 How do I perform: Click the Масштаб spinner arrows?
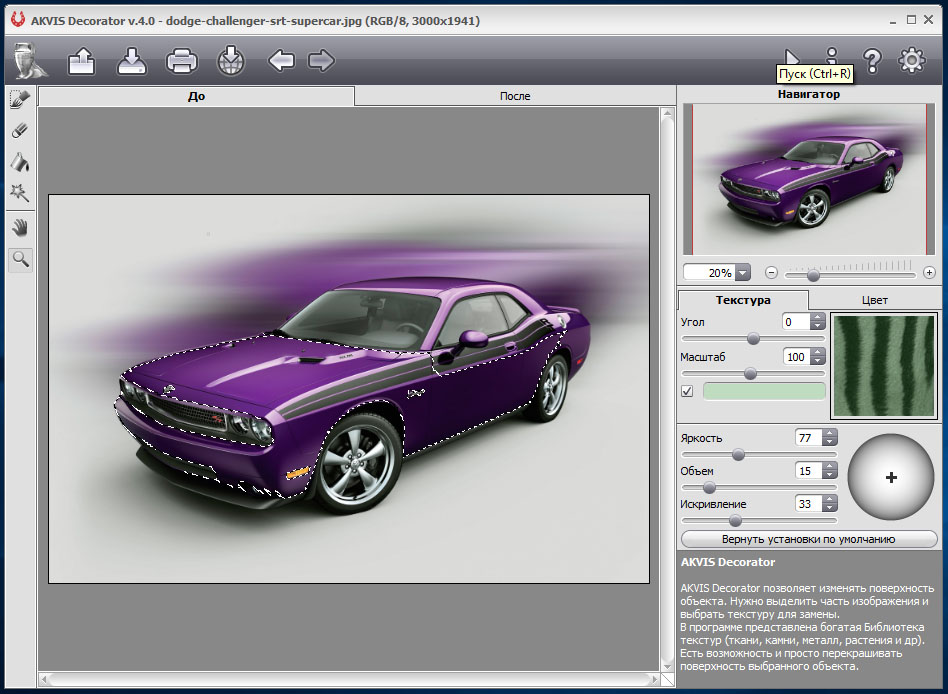817,357
